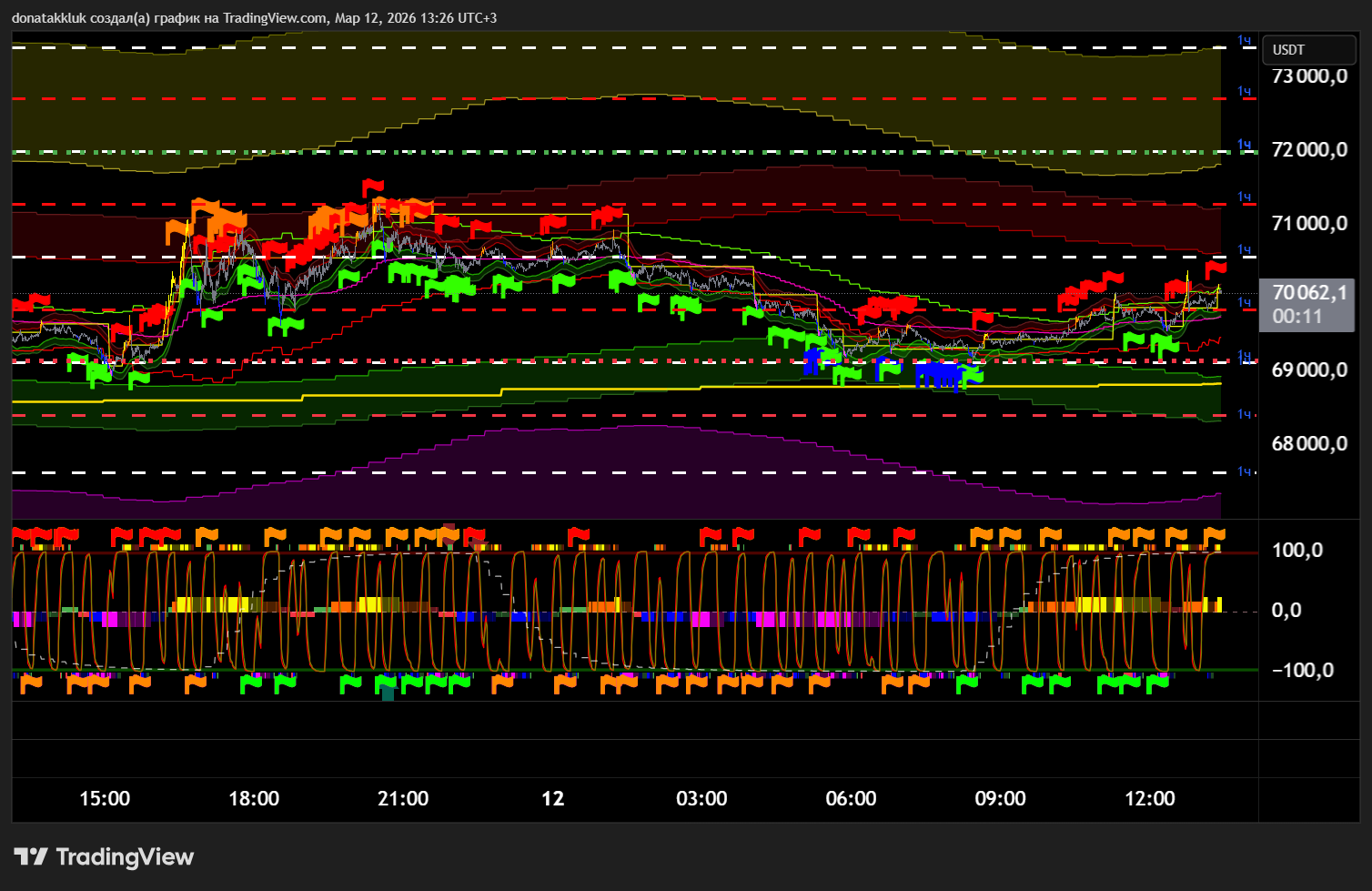1372x891 pixels.
Task: Click the teal marker below the oscillator flags
Action: [388, 694]
